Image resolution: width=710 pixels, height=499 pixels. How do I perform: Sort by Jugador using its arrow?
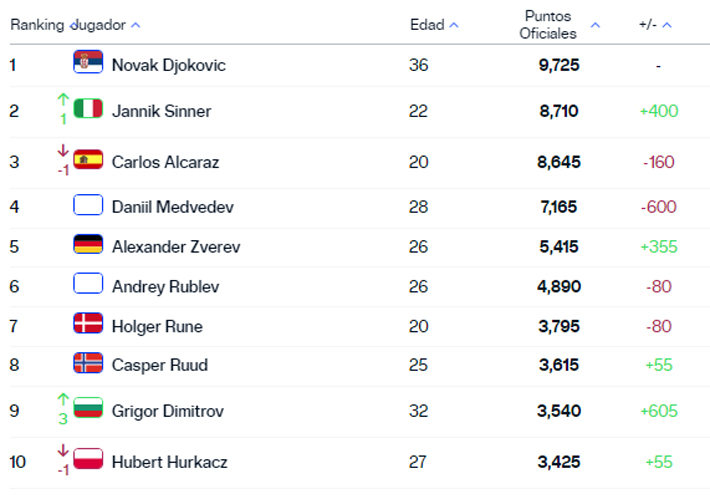[x=135, y=25]
